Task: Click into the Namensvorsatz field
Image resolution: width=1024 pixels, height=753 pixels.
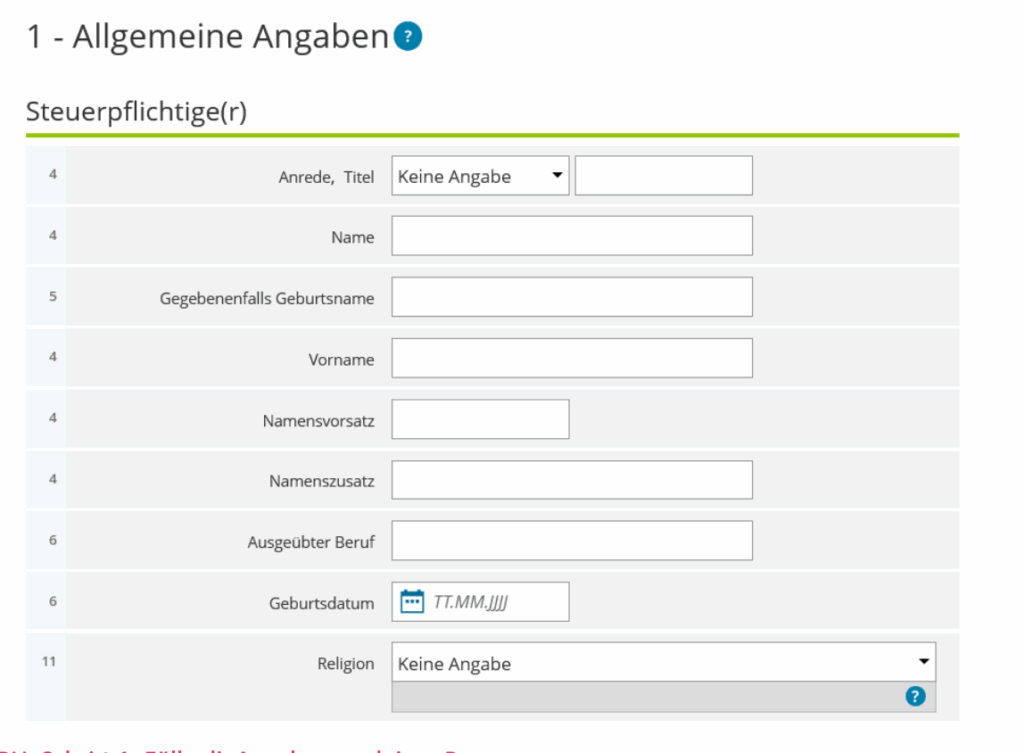Action: [x=480, y=420]
